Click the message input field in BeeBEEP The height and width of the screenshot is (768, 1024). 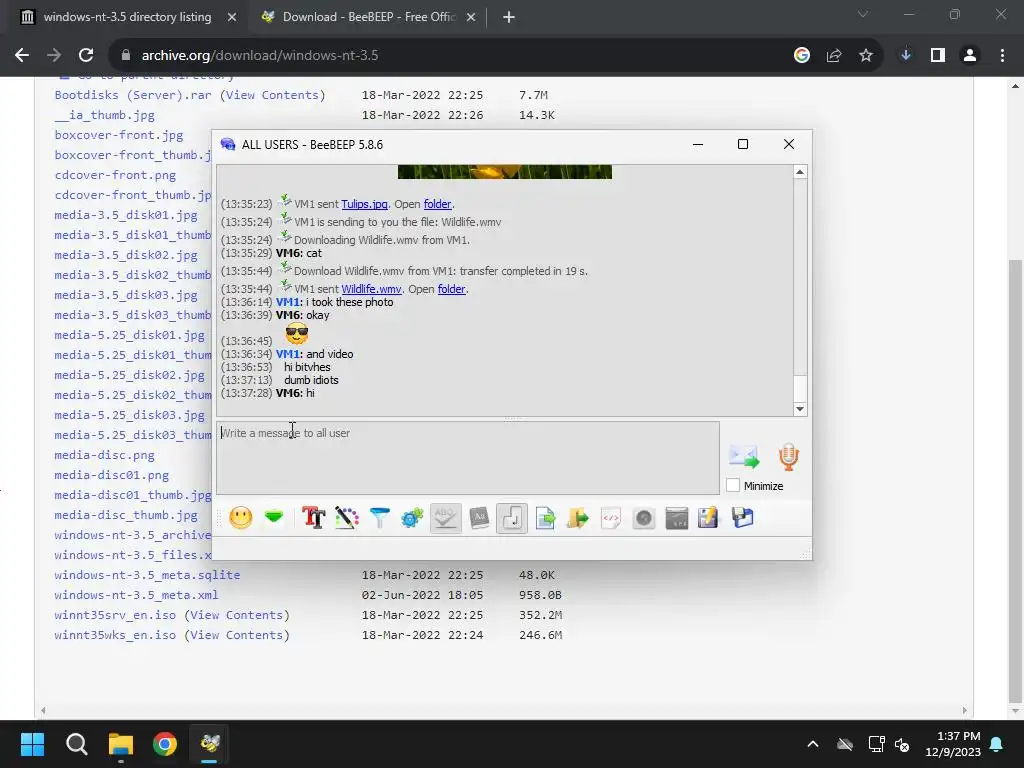(x=468, y=458)
